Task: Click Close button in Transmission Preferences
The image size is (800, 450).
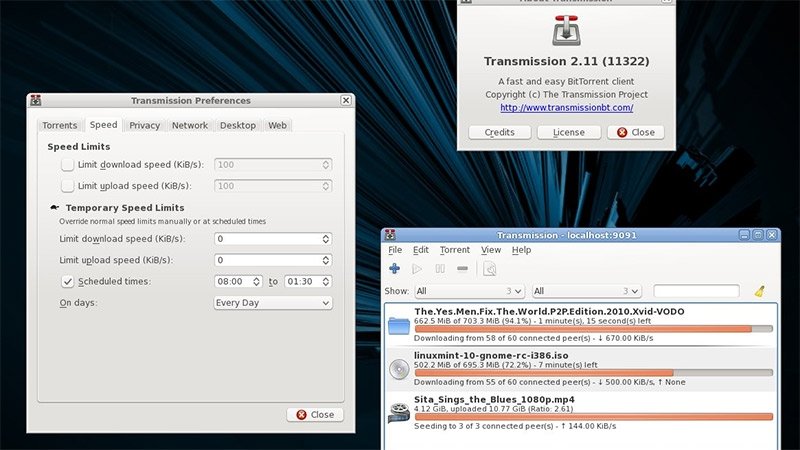Action: click(x=315, y=415)
